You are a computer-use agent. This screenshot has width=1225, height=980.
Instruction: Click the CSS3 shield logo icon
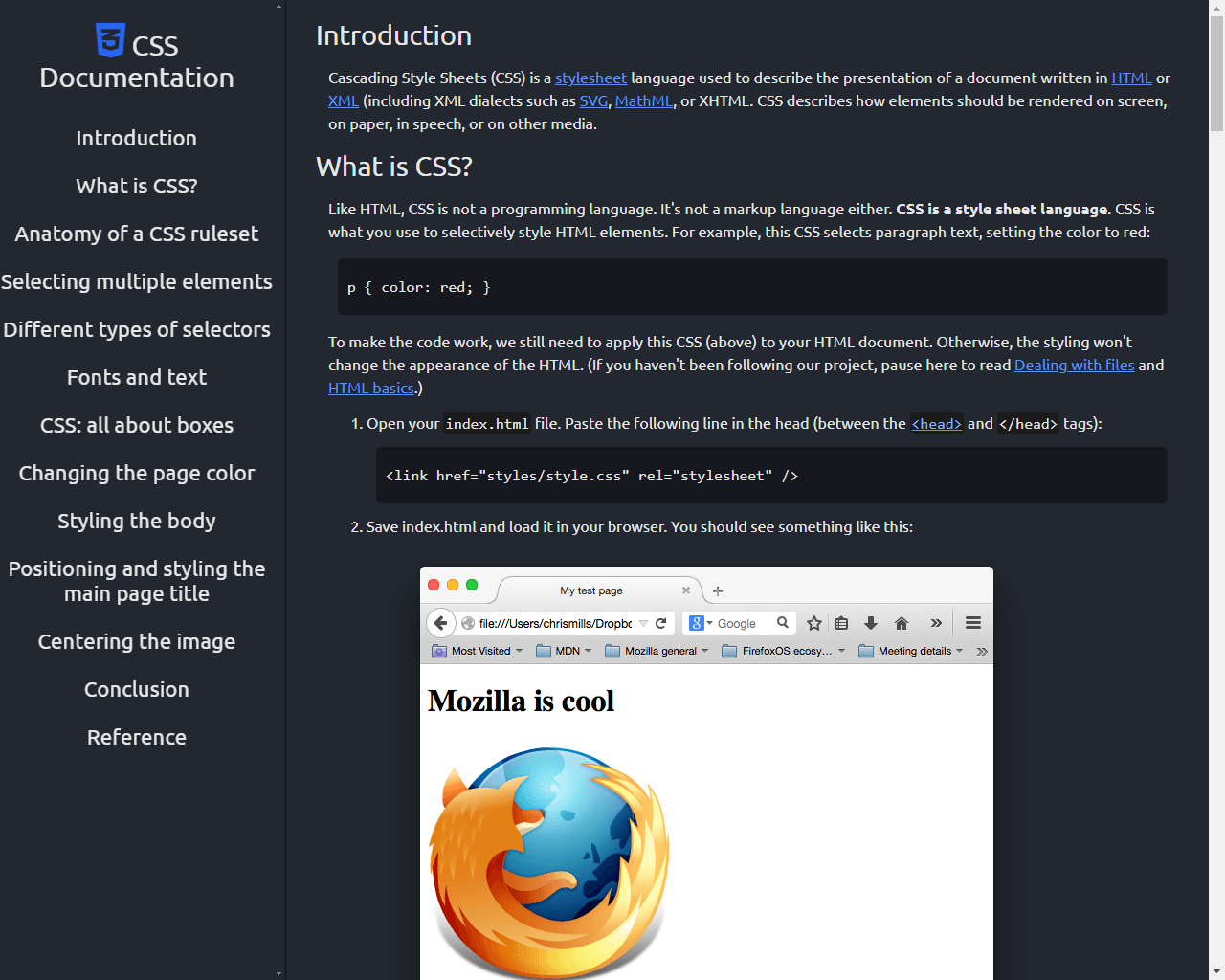tap(110, 40)
